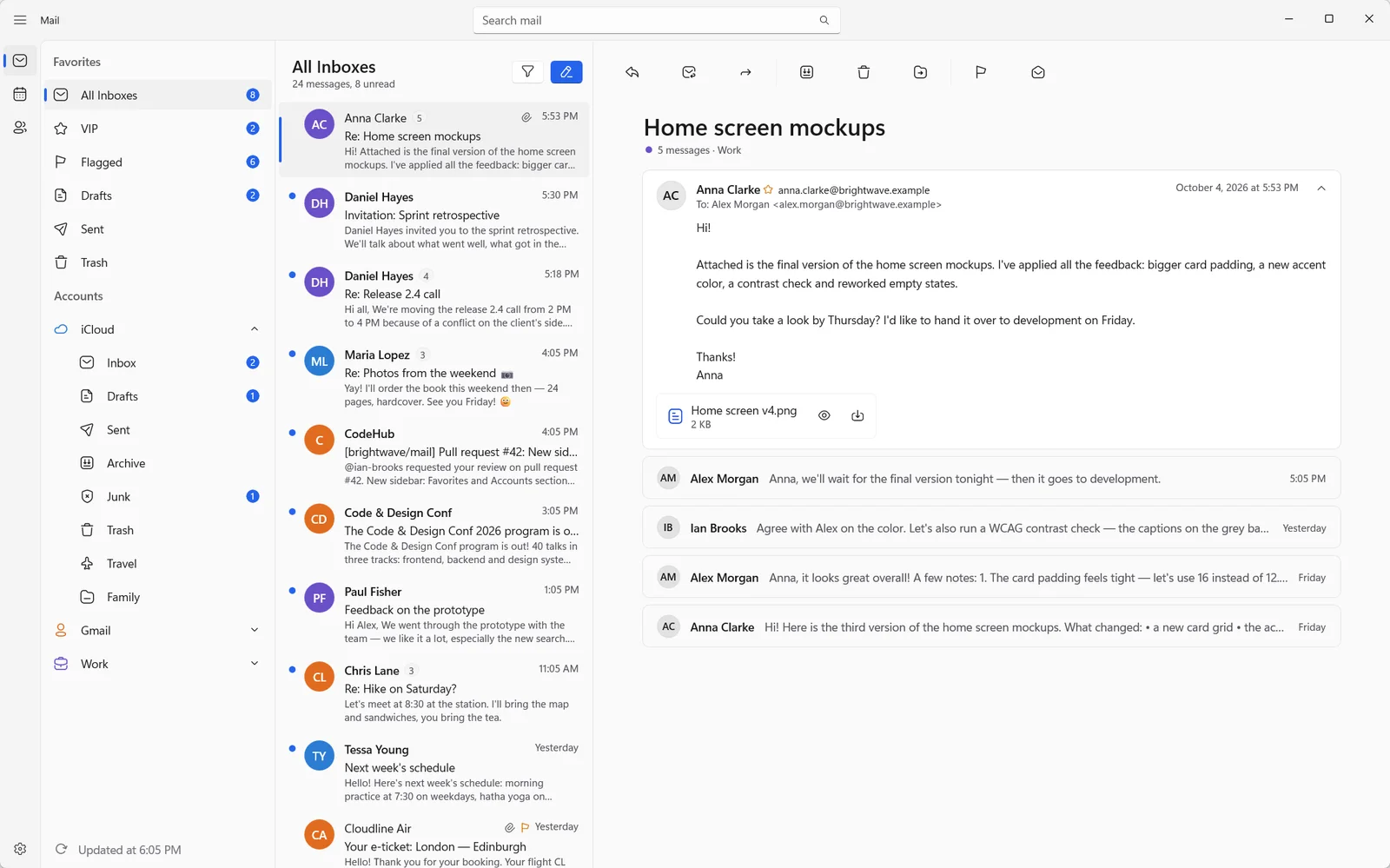
Task: Expand the Gmail account
Action: click(x=255, y=630)
